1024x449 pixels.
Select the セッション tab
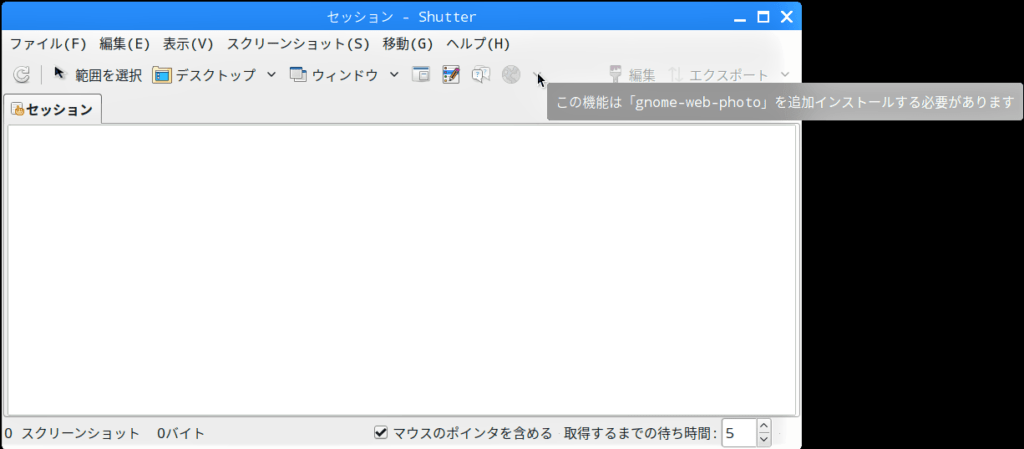coord(52,109)
